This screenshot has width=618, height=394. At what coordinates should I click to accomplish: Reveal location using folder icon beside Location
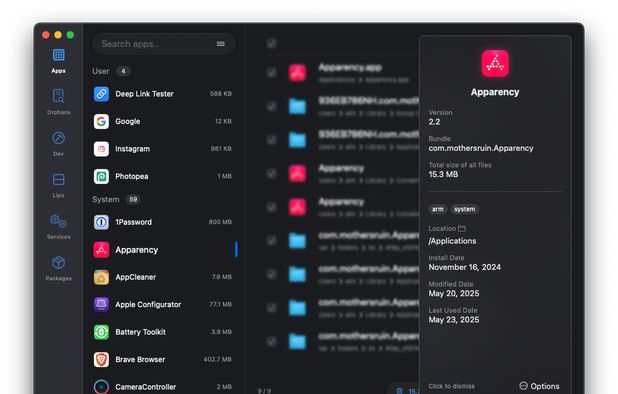point(462,229)
